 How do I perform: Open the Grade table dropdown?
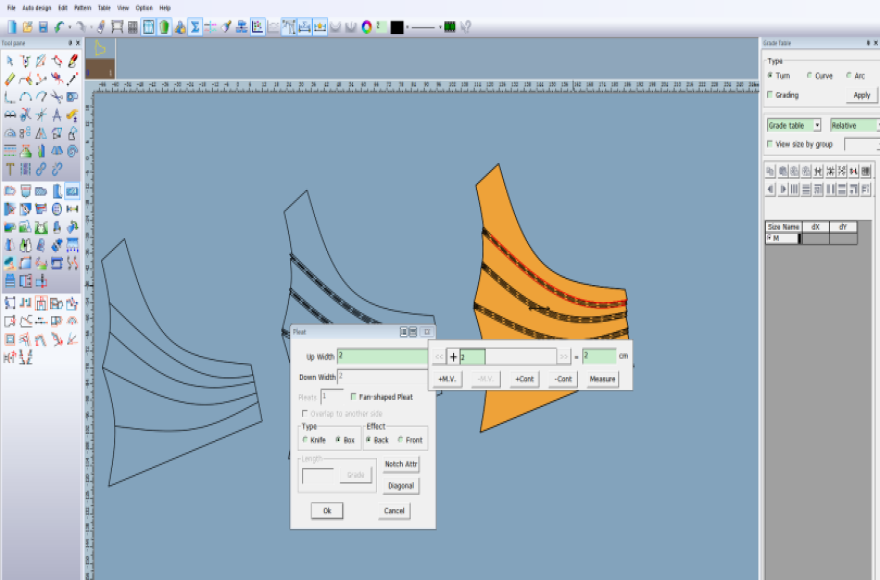coord(816,126)
